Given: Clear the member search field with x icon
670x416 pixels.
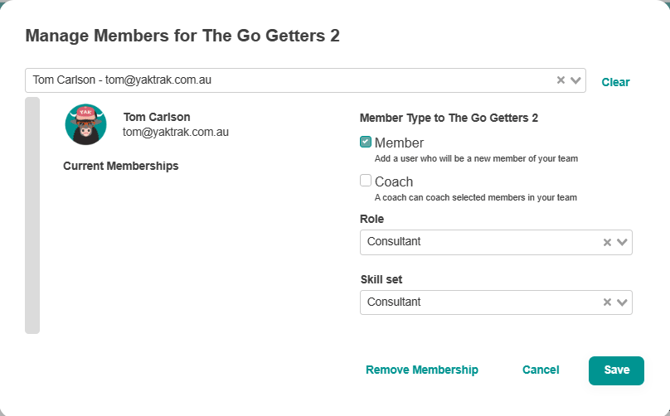Looking at the screenshot, I should coord(561,81).
